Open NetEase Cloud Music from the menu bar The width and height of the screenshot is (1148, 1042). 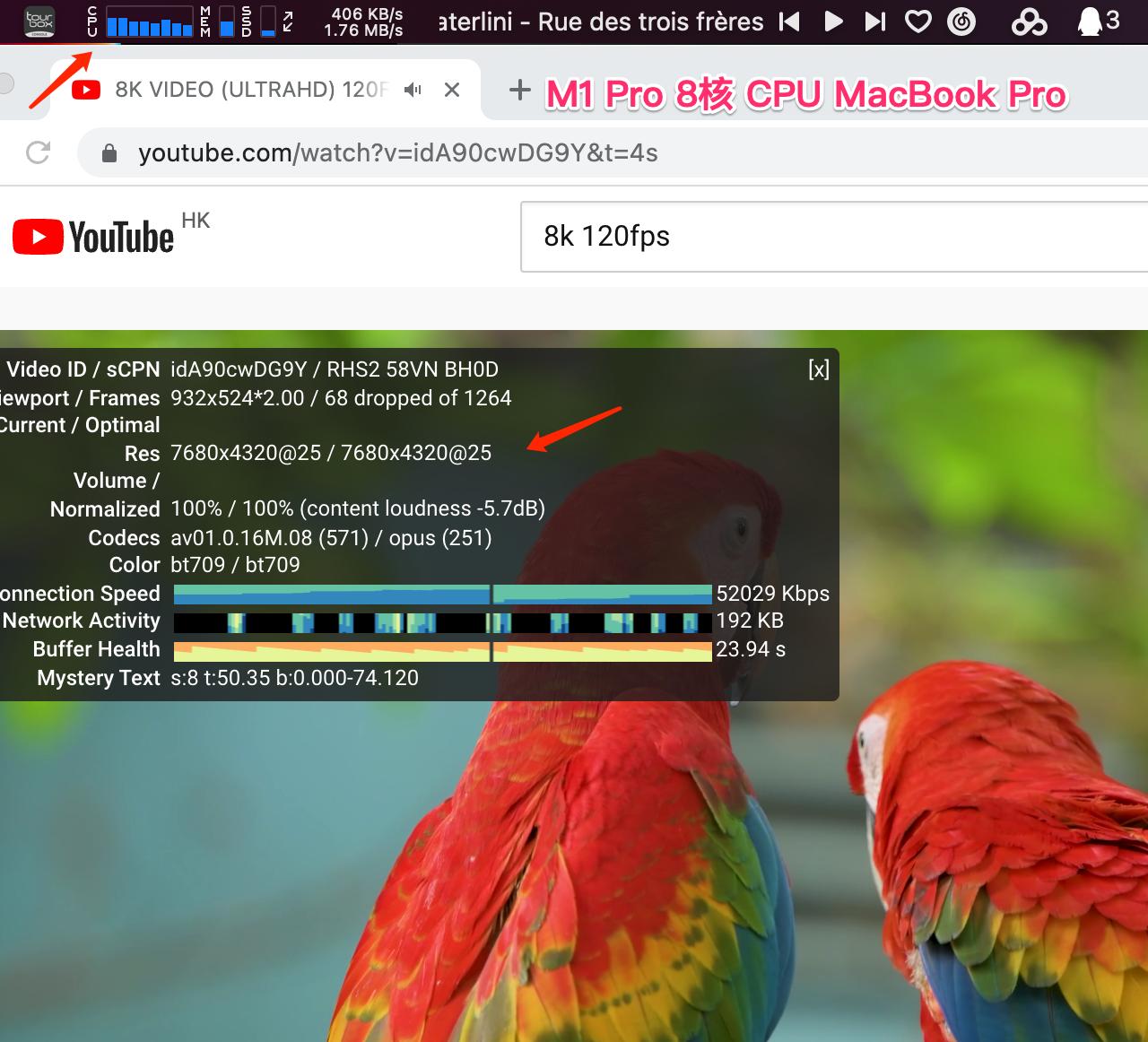[x=961, y=21]
